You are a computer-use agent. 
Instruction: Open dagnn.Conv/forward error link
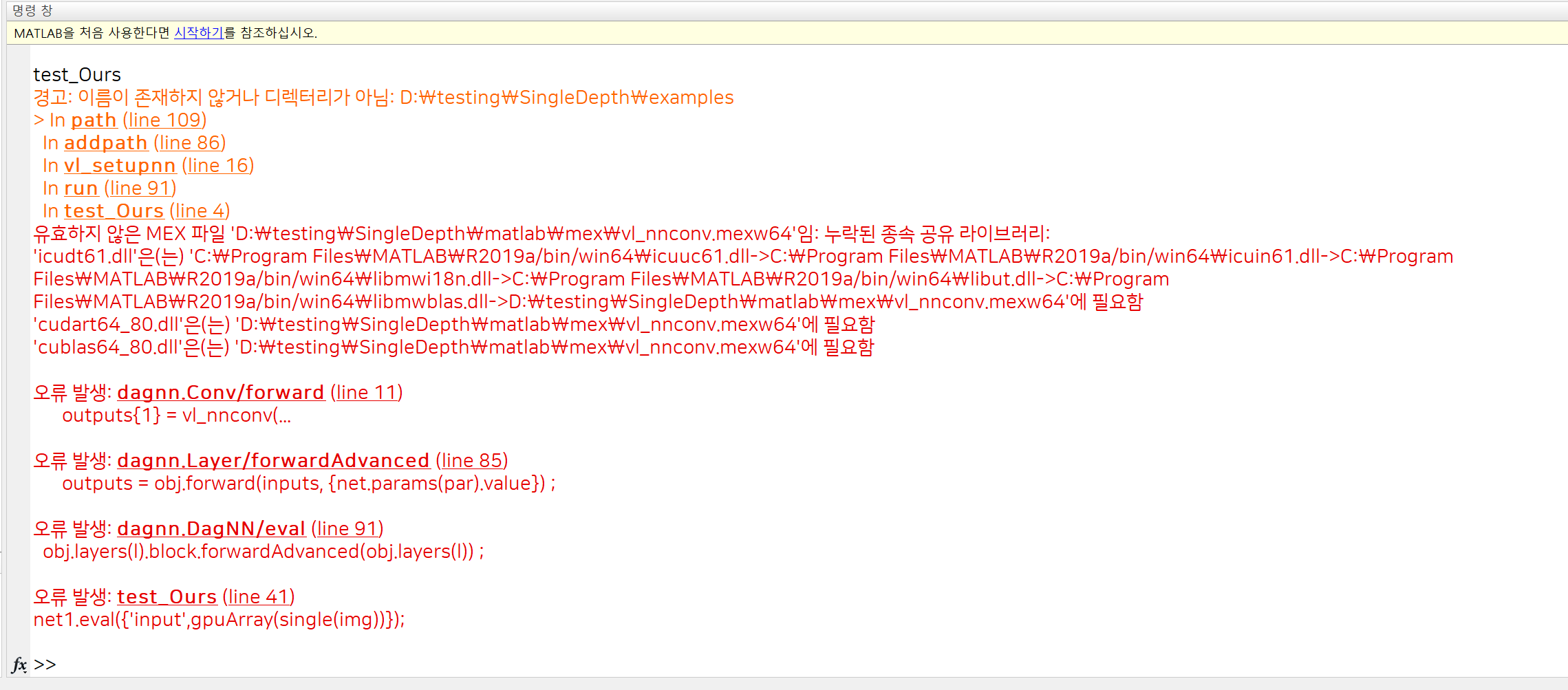point(221,392)
